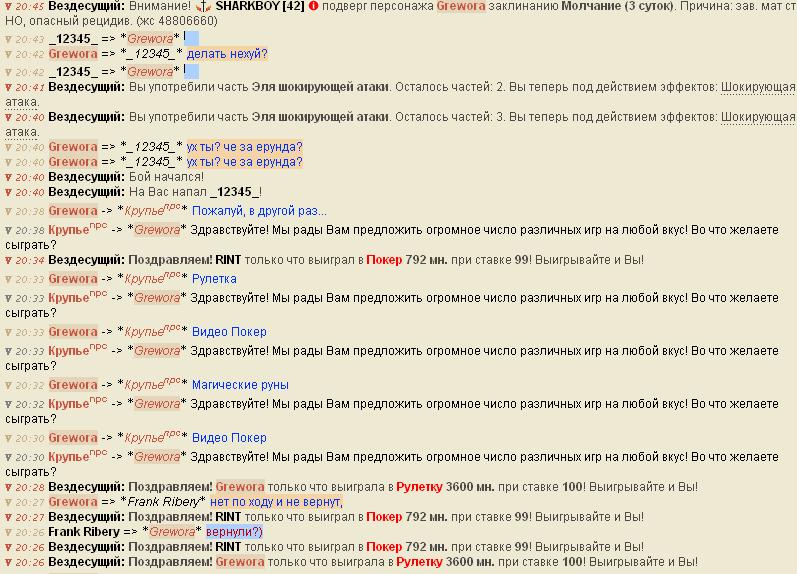
Task: Click the '792 мн.' amount in the 20:34 message
Action: (x=426, y=260)
